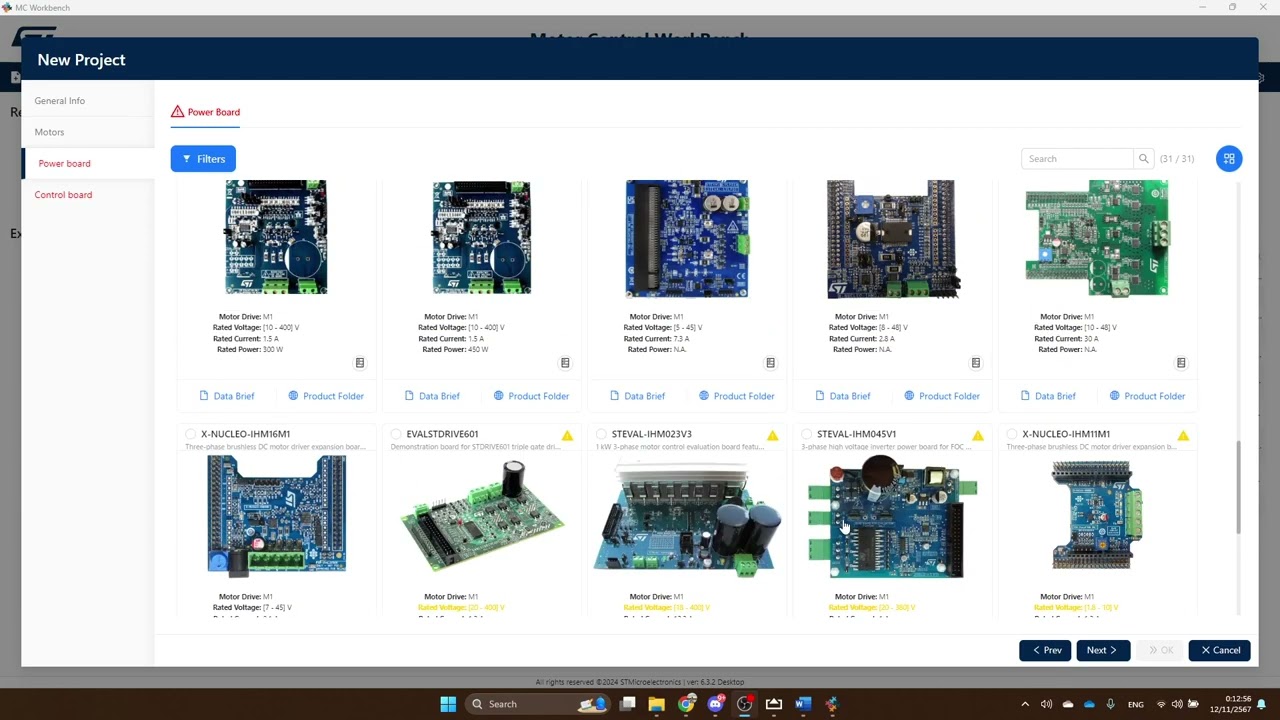Open Word from taskbar
The image size is (1280, 720).
(x=803, y=704)
